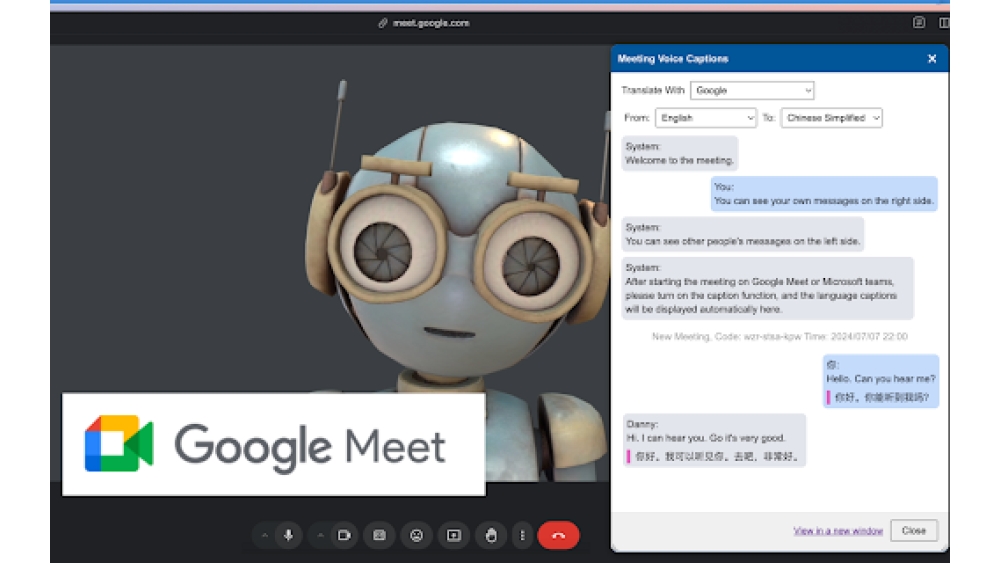The height and width of the screenshot is (563, 1000).
Task: Expand video settings chevron beside camera
Action: (x=320, y=536)
